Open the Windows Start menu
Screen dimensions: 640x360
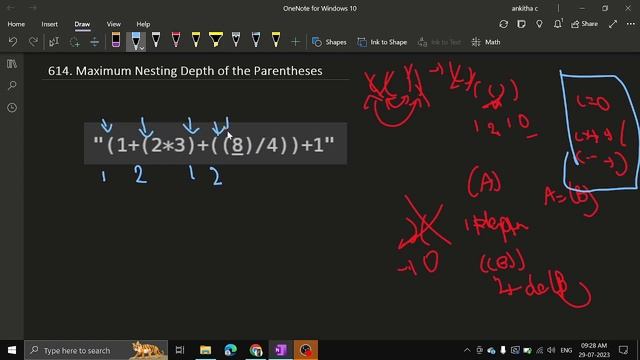click(12, 350)
